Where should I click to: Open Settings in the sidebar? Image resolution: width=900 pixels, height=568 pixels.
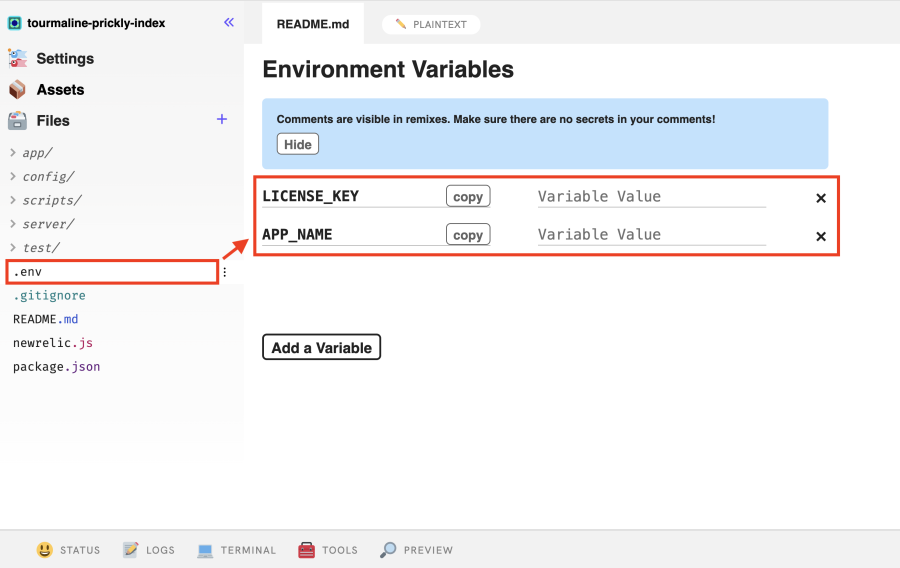[64, 58]
